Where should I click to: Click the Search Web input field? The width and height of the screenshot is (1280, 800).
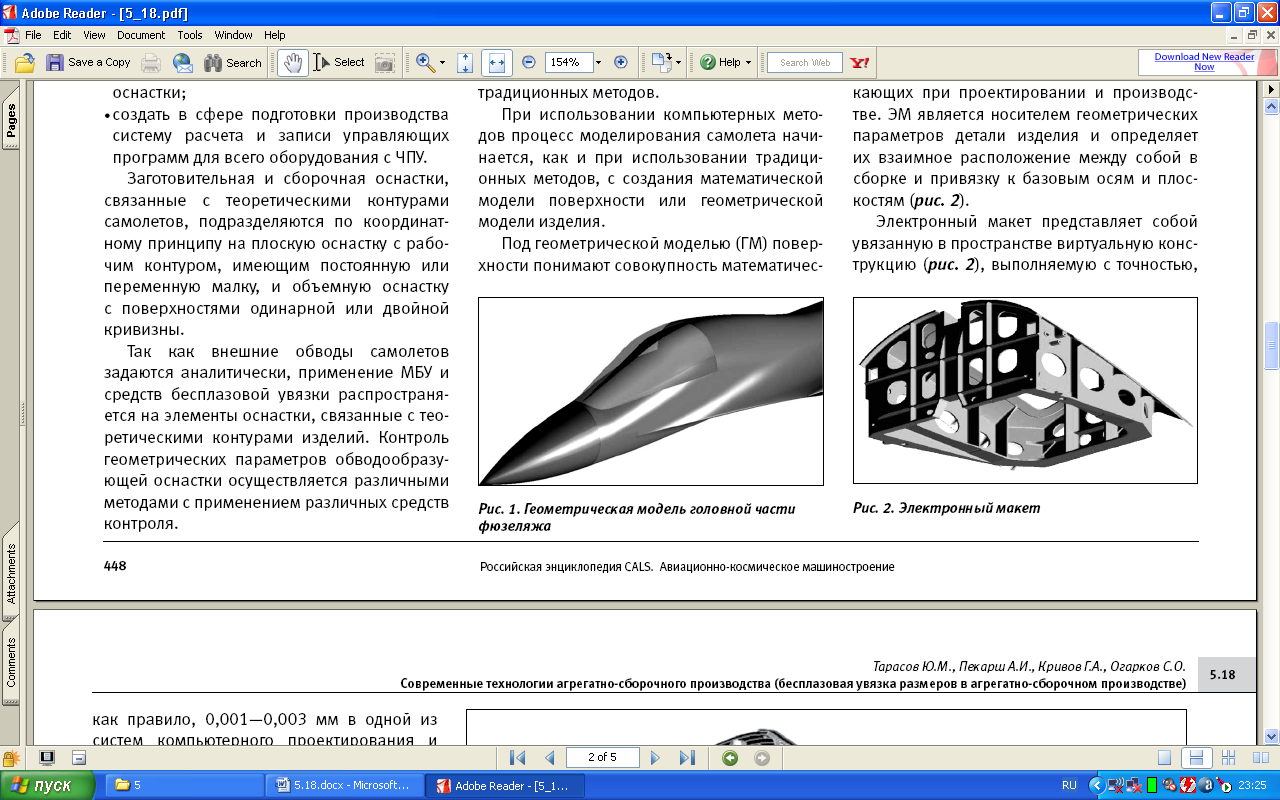[805, 62]
